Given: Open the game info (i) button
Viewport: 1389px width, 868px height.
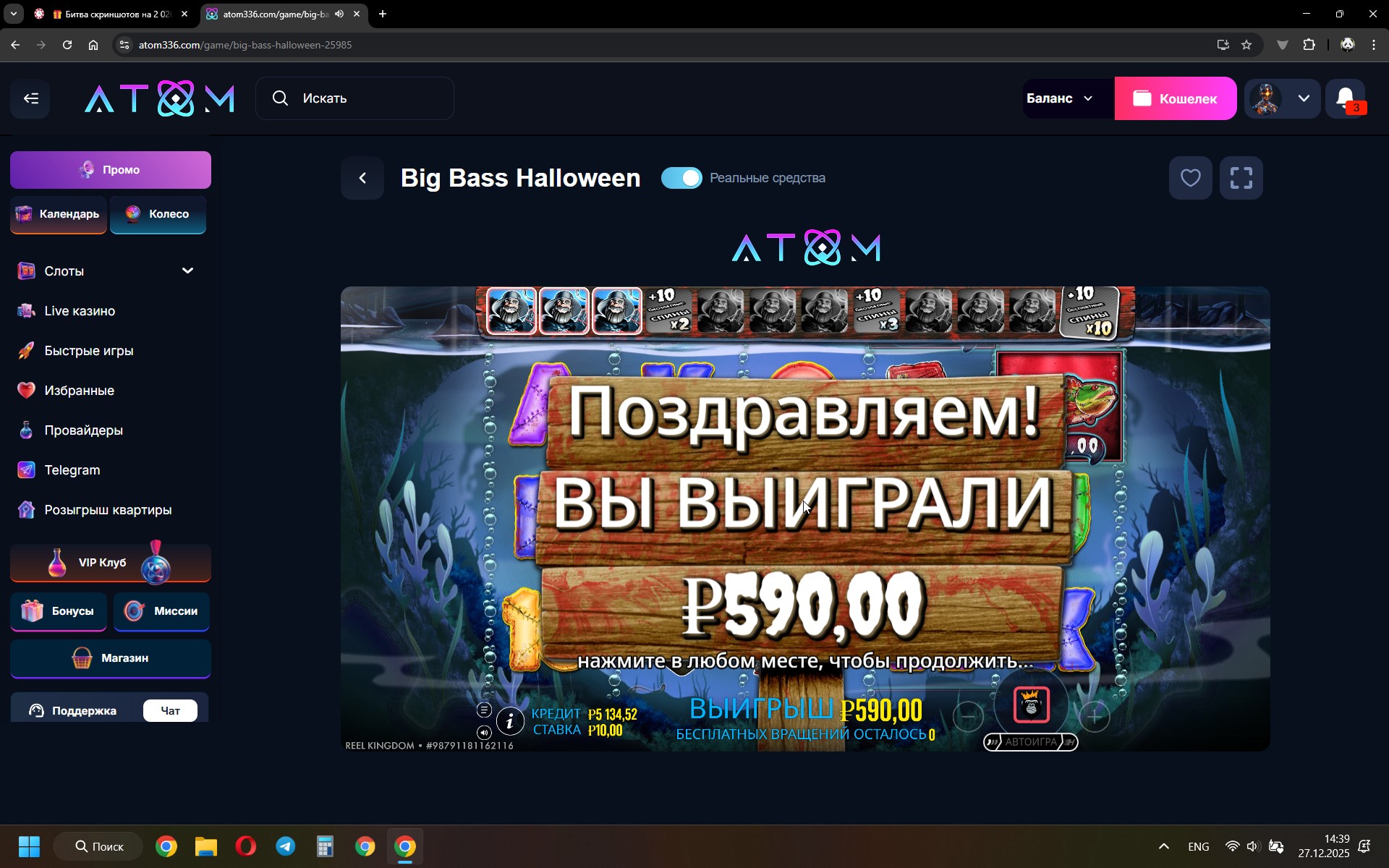Looking at the screenshot, I should point(510,721).
